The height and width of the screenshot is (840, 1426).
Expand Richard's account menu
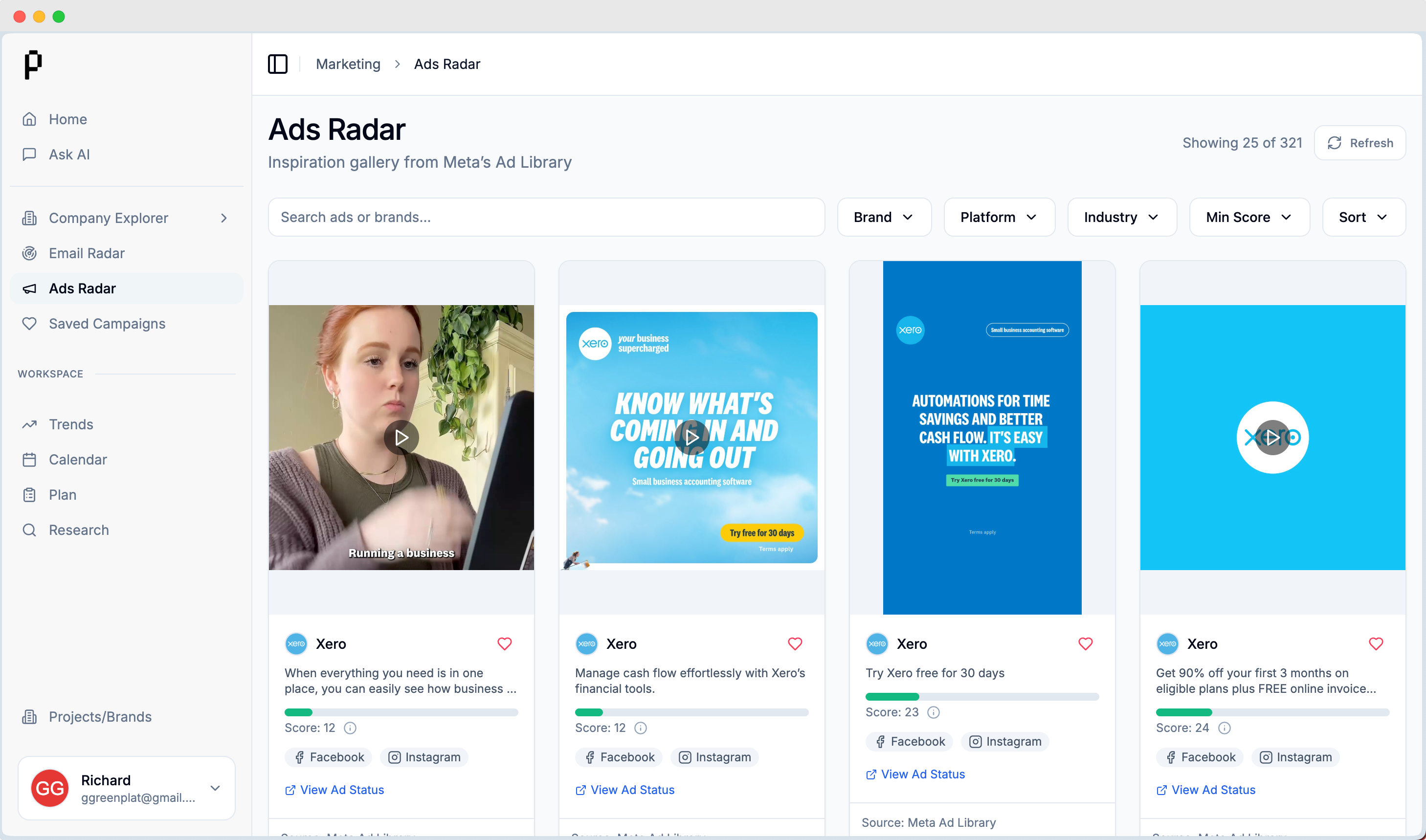point(216,788)
